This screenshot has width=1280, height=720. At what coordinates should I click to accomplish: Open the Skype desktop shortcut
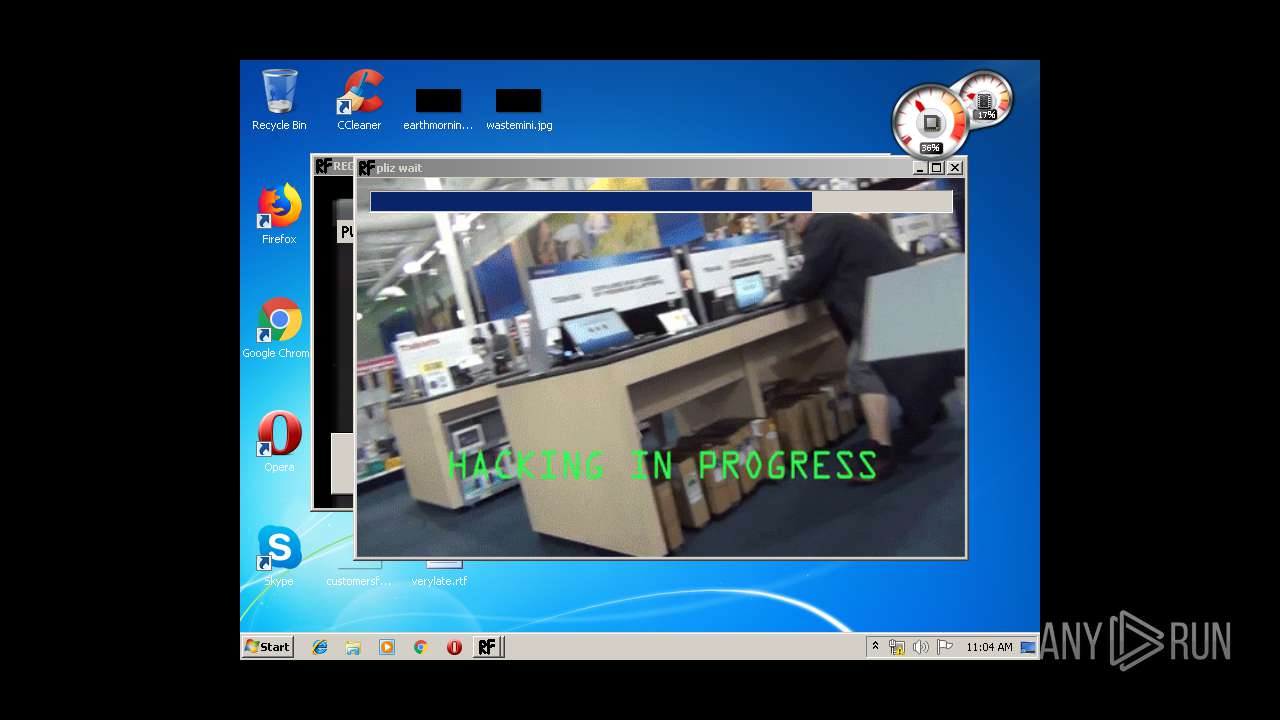click(279, 556)
